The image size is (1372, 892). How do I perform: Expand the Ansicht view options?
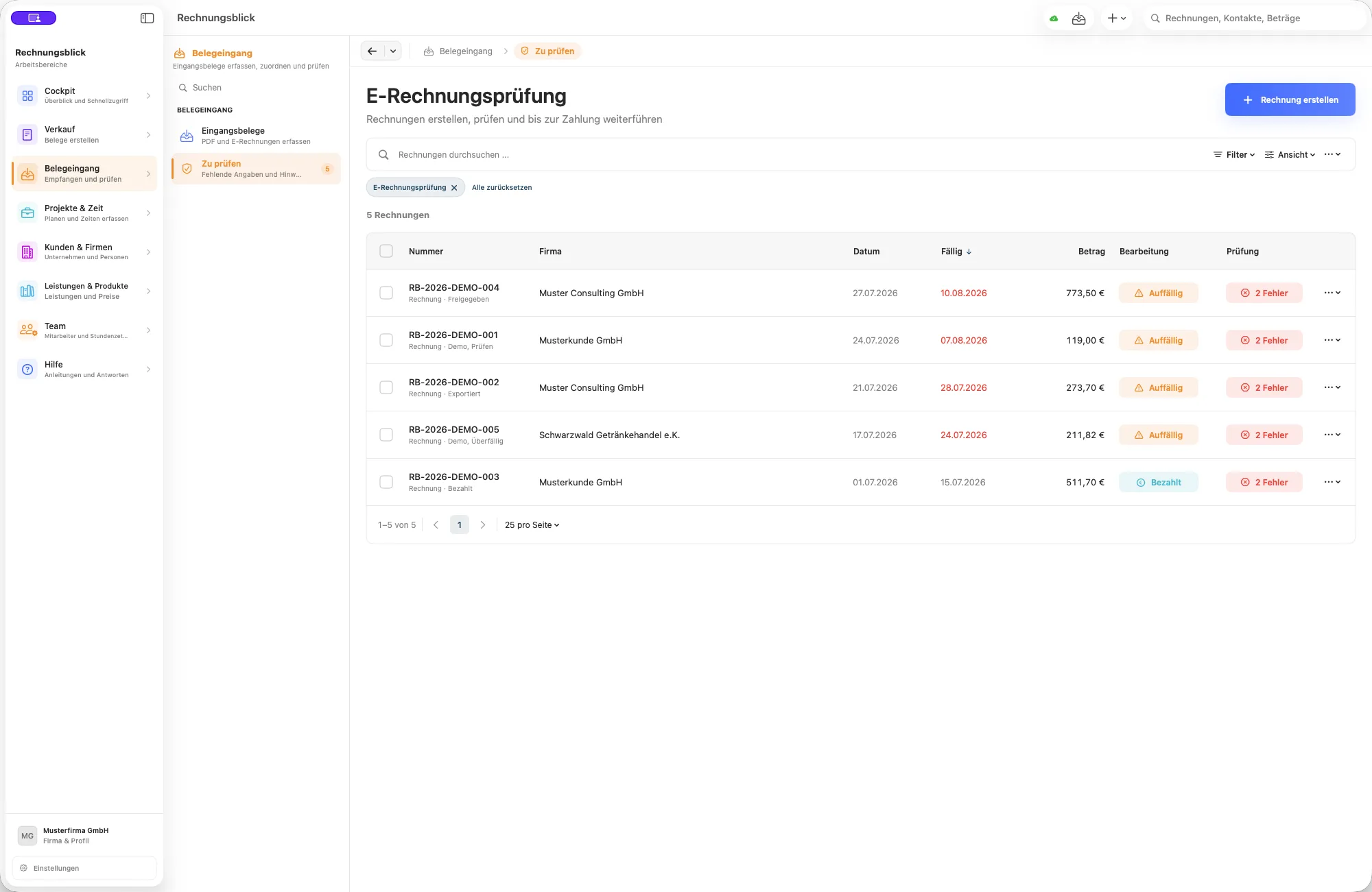[1290, 155]
